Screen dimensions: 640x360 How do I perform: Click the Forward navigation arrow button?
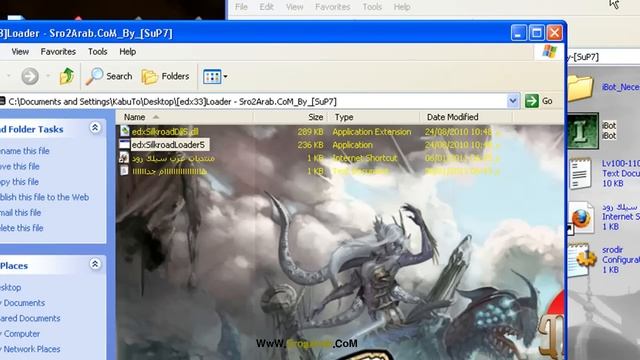click(30, 76)
